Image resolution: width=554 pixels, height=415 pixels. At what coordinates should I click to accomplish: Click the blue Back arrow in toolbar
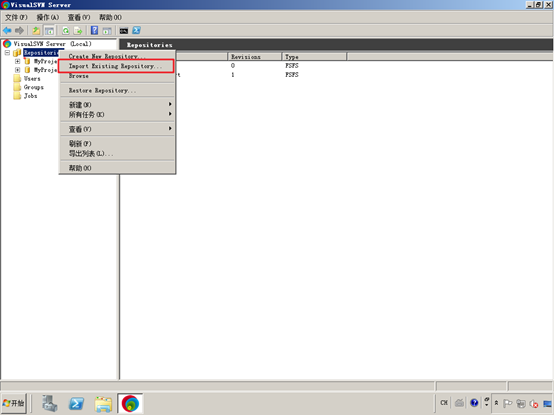pyautogui.click(x=7, y=31)
